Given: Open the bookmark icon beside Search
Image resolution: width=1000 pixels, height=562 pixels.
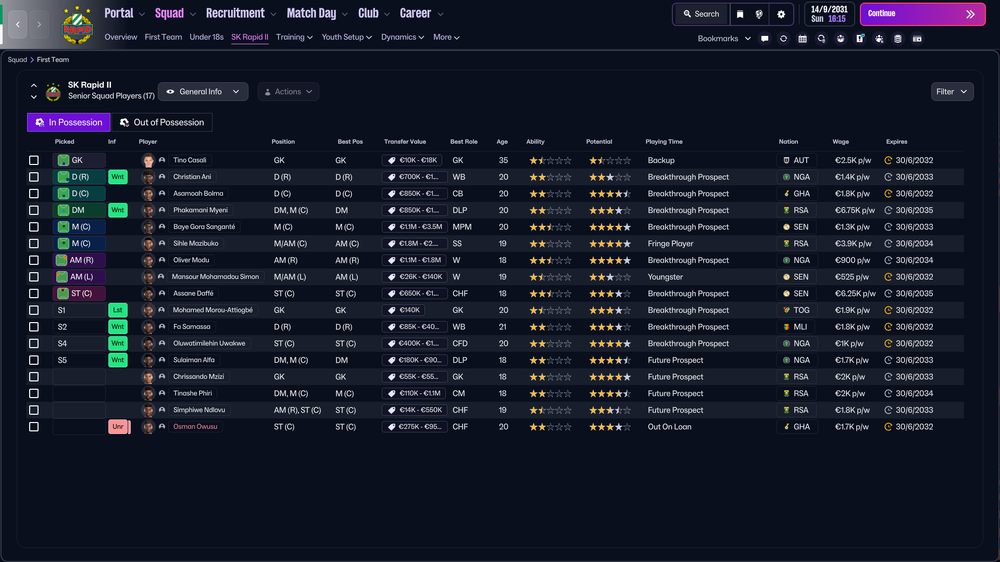Looking at the screenshot, I should pyautogui.click(x=740, y=14).
